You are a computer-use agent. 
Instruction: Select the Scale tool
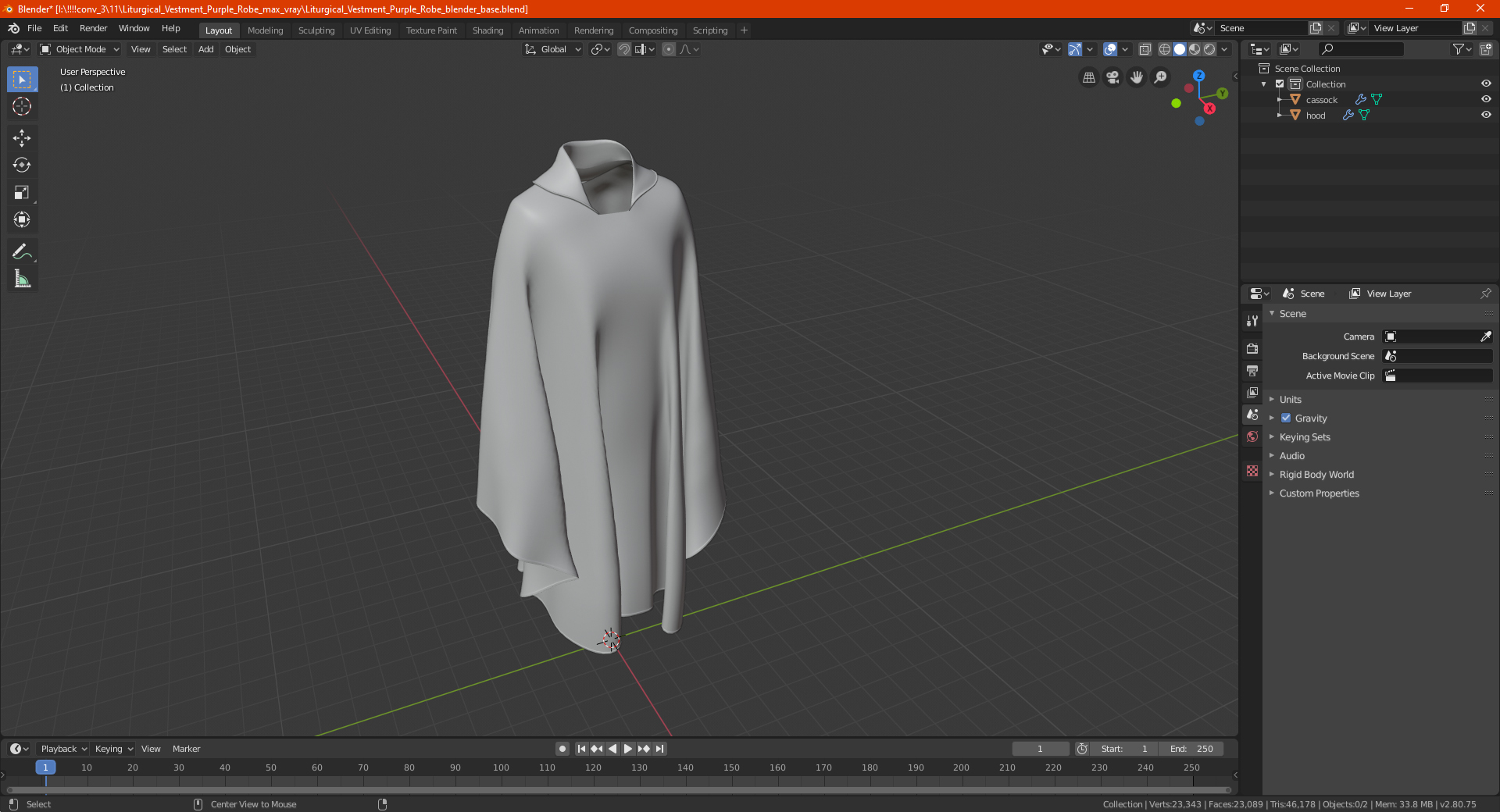tap(22, 192)
